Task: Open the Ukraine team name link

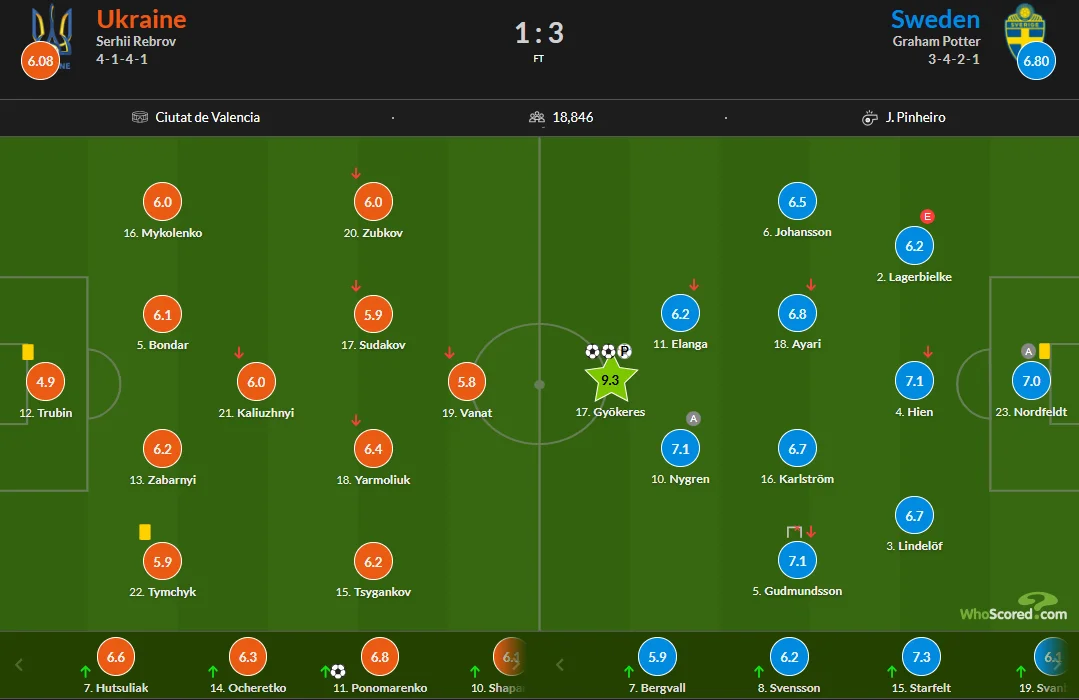Action: coord(141,18)
